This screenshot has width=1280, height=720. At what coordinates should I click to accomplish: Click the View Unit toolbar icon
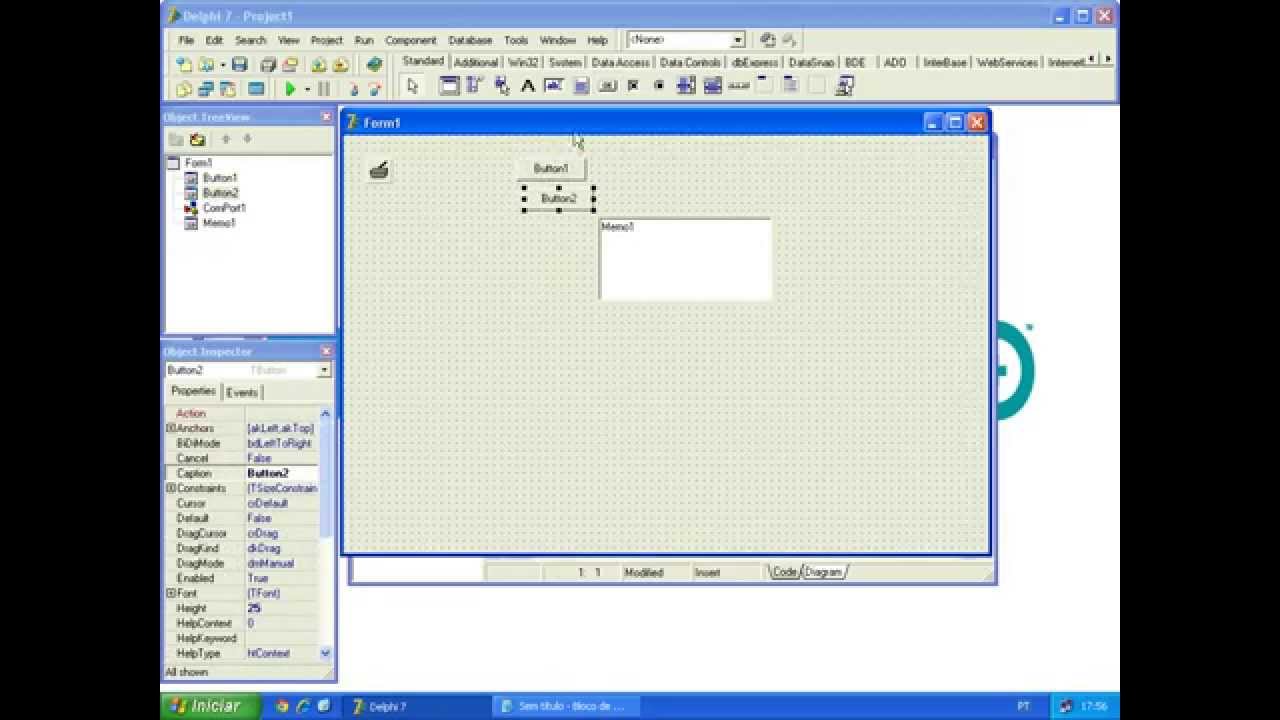point(184,89)
